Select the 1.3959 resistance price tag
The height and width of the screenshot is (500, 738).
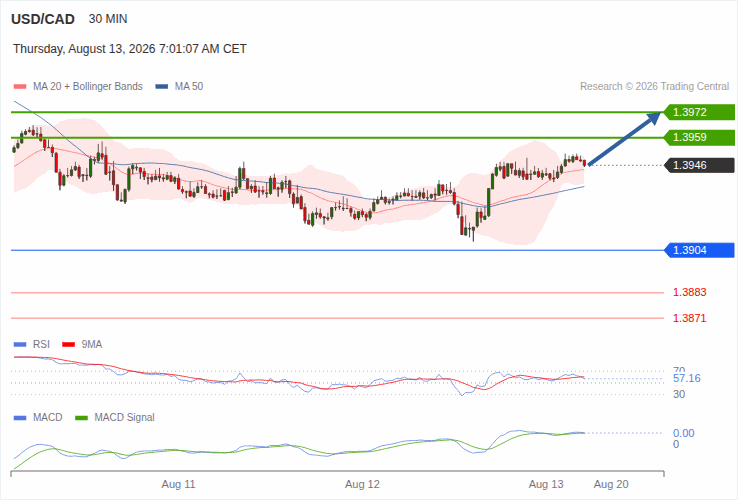699,137
